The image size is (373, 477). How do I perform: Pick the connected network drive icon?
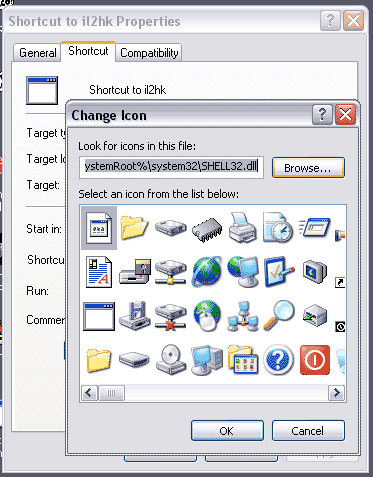[171, 272]
